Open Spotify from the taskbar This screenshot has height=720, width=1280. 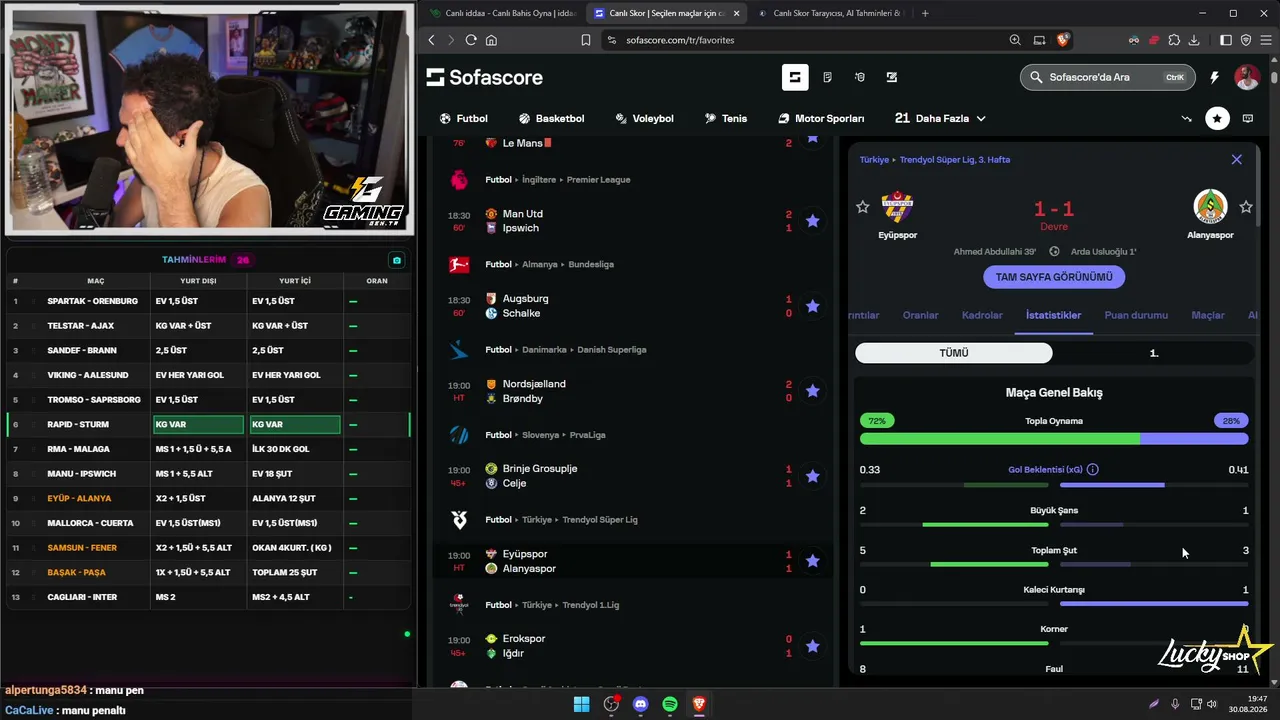[670, 704]
